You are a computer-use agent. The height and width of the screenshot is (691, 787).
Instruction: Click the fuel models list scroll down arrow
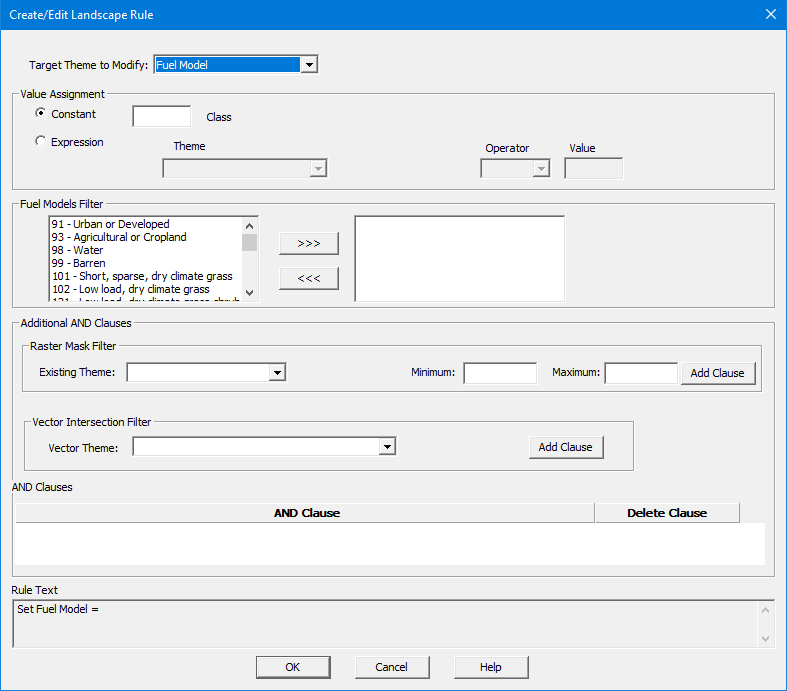point(249,293)
